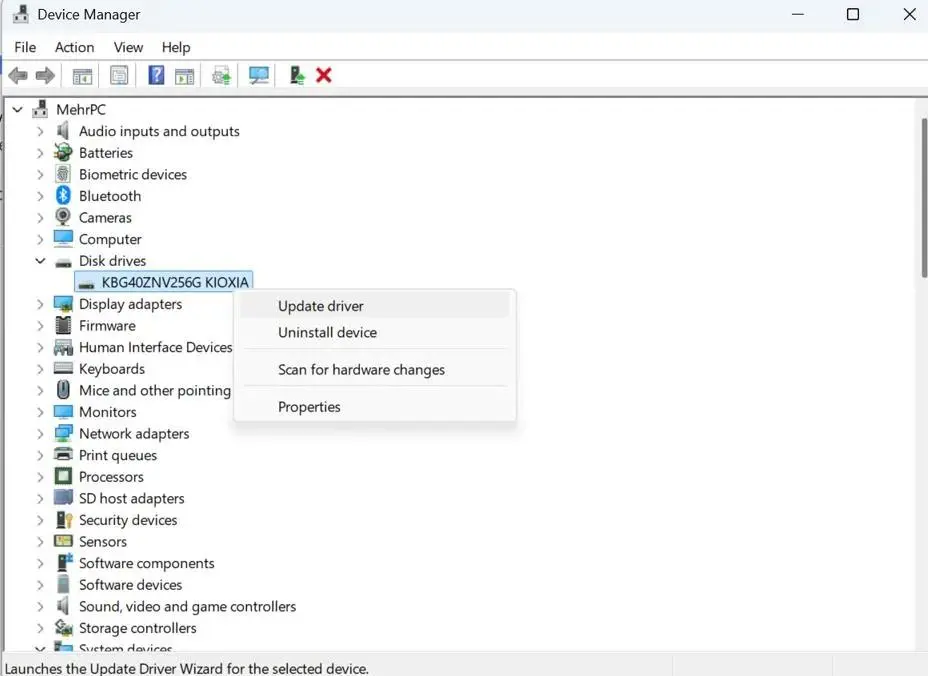Expand the Network adapters category

tap(40, 434)
